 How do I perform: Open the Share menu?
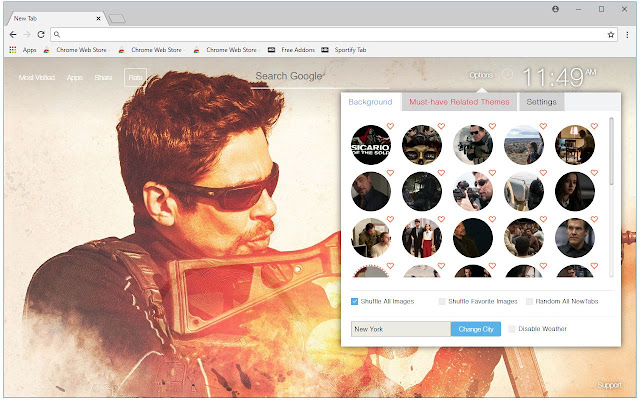click(103, 78)
